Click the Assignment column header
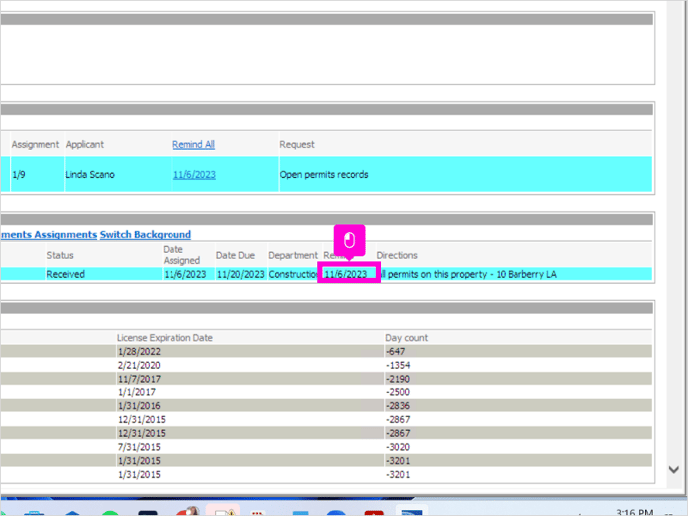 pos(35,144)
